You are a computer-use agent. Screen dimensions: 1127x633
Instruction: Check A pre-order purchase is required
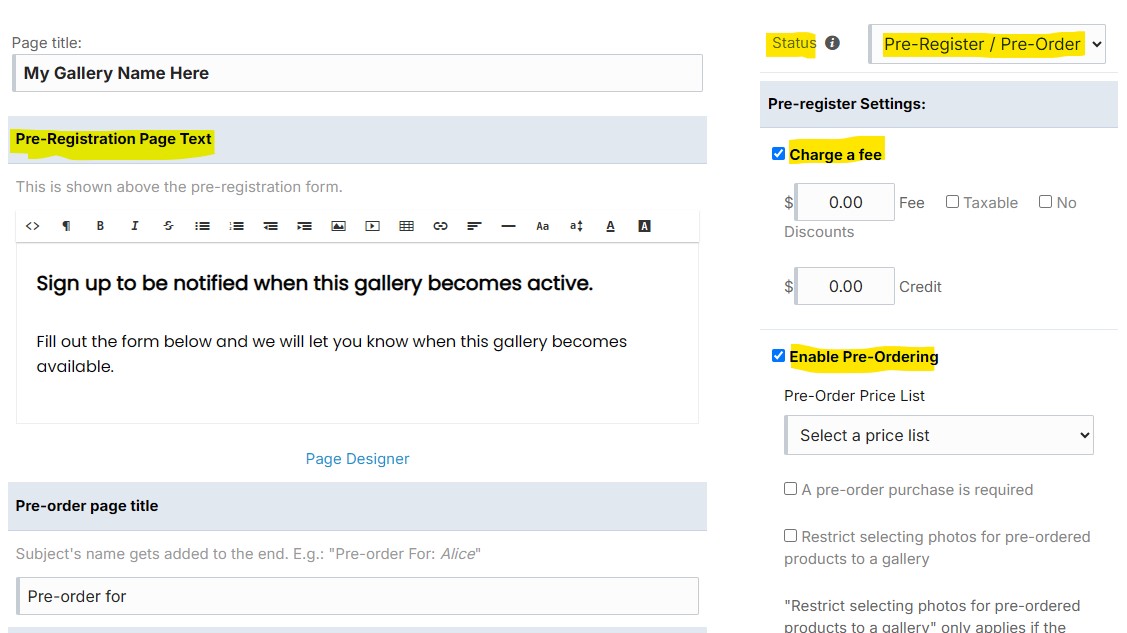click(791, 489)
